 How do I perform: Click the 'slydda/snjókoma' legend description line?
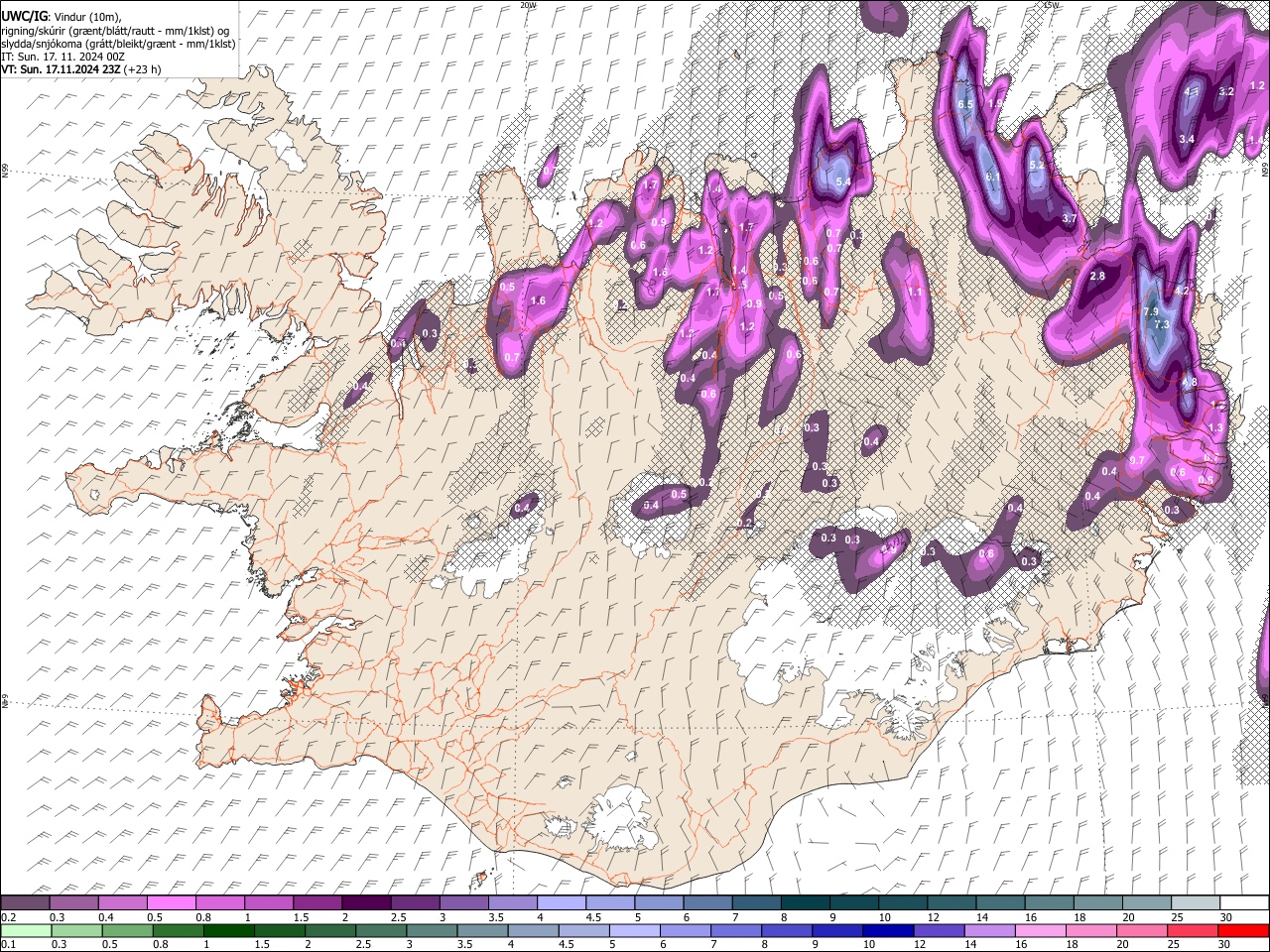(118, 44)
